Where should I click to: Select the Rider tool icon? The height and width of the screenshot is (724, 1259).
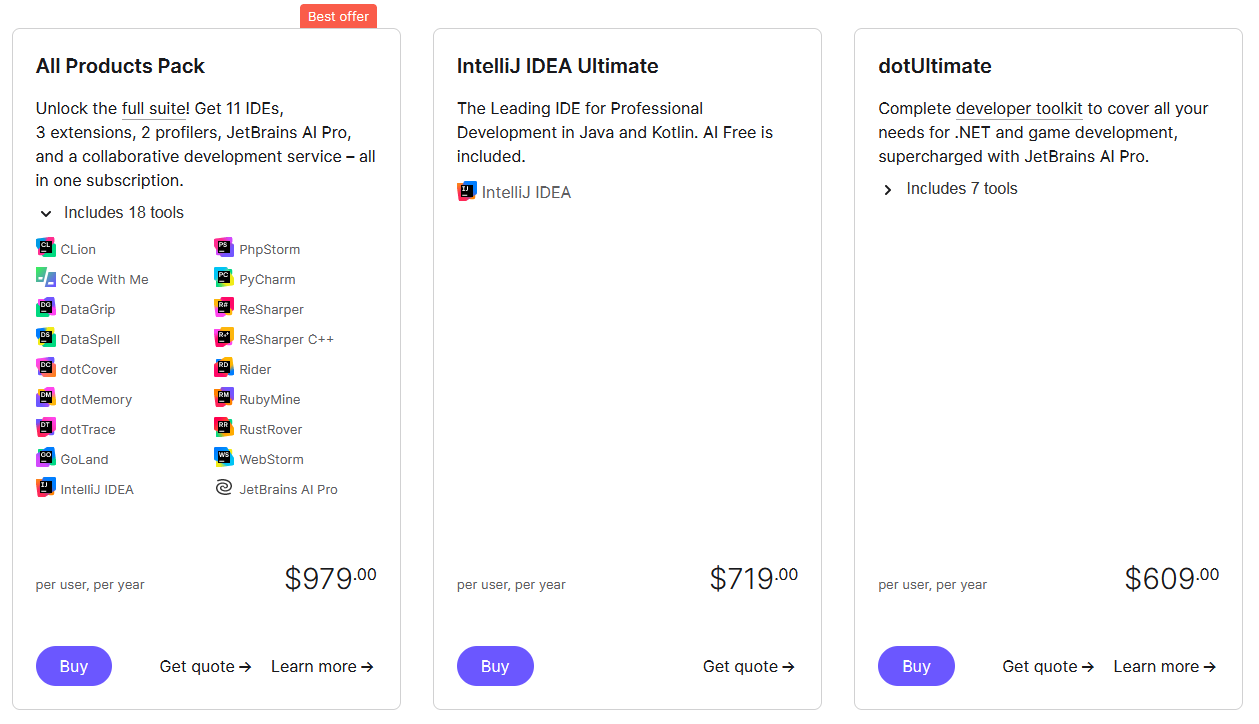pyautogui.click(x=224, y=368)
